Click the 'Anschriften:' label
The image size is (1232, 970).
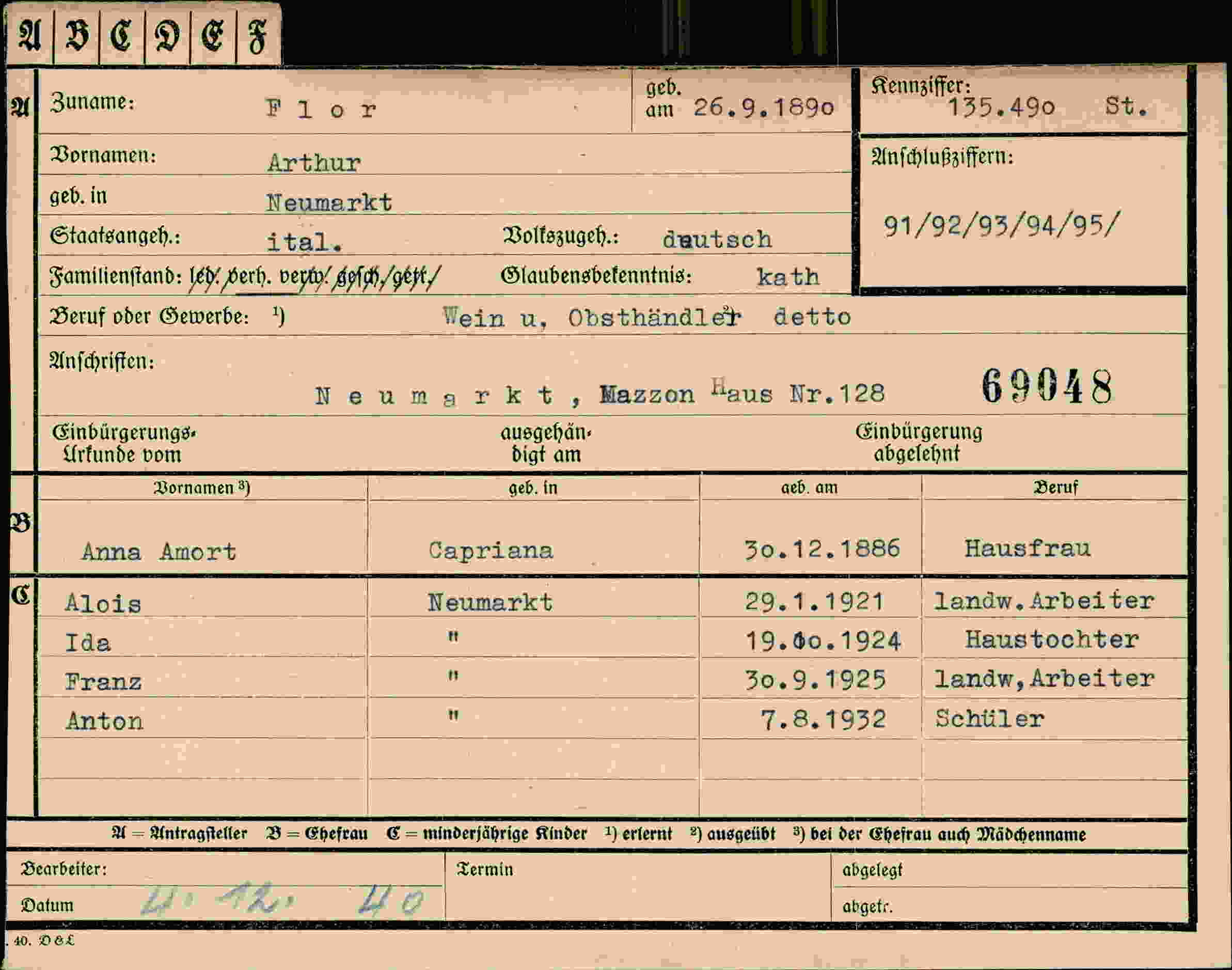click(102, 361)
